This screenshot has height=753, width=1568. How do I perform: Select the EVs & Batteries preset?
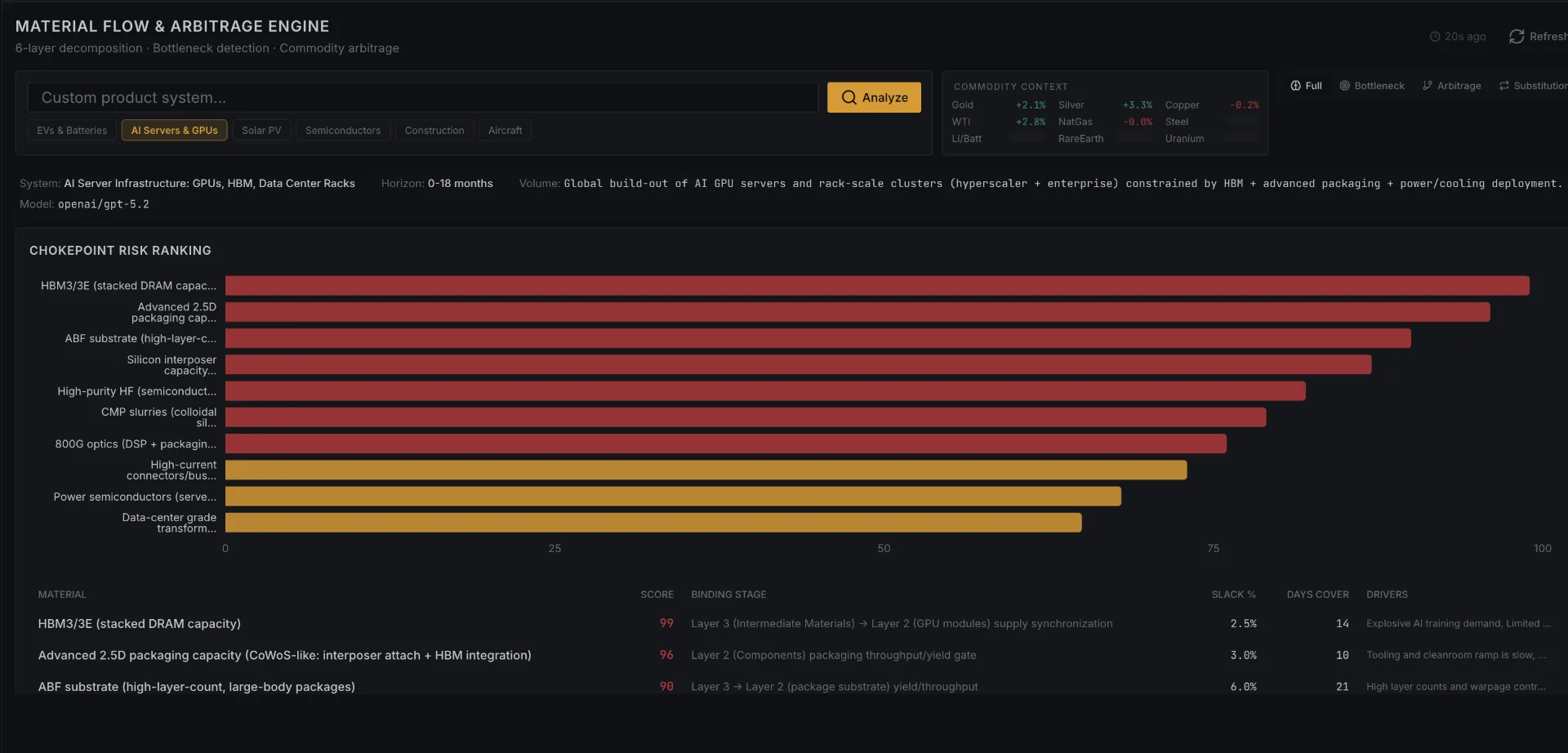(72, 131)
